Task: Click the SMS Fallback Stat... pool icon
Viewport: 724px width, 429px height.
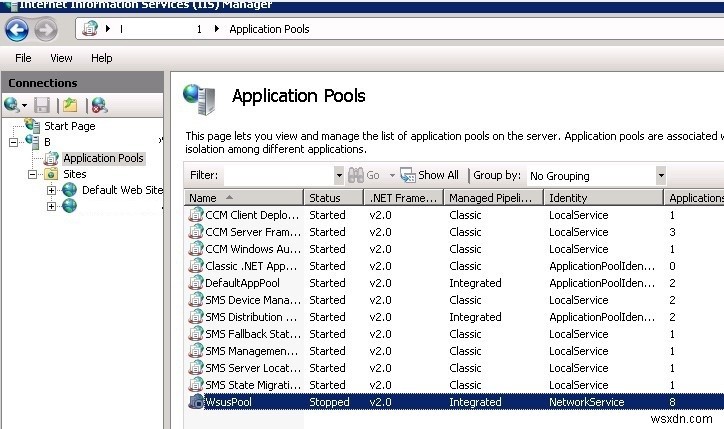Action: click(x=196, y=334)
